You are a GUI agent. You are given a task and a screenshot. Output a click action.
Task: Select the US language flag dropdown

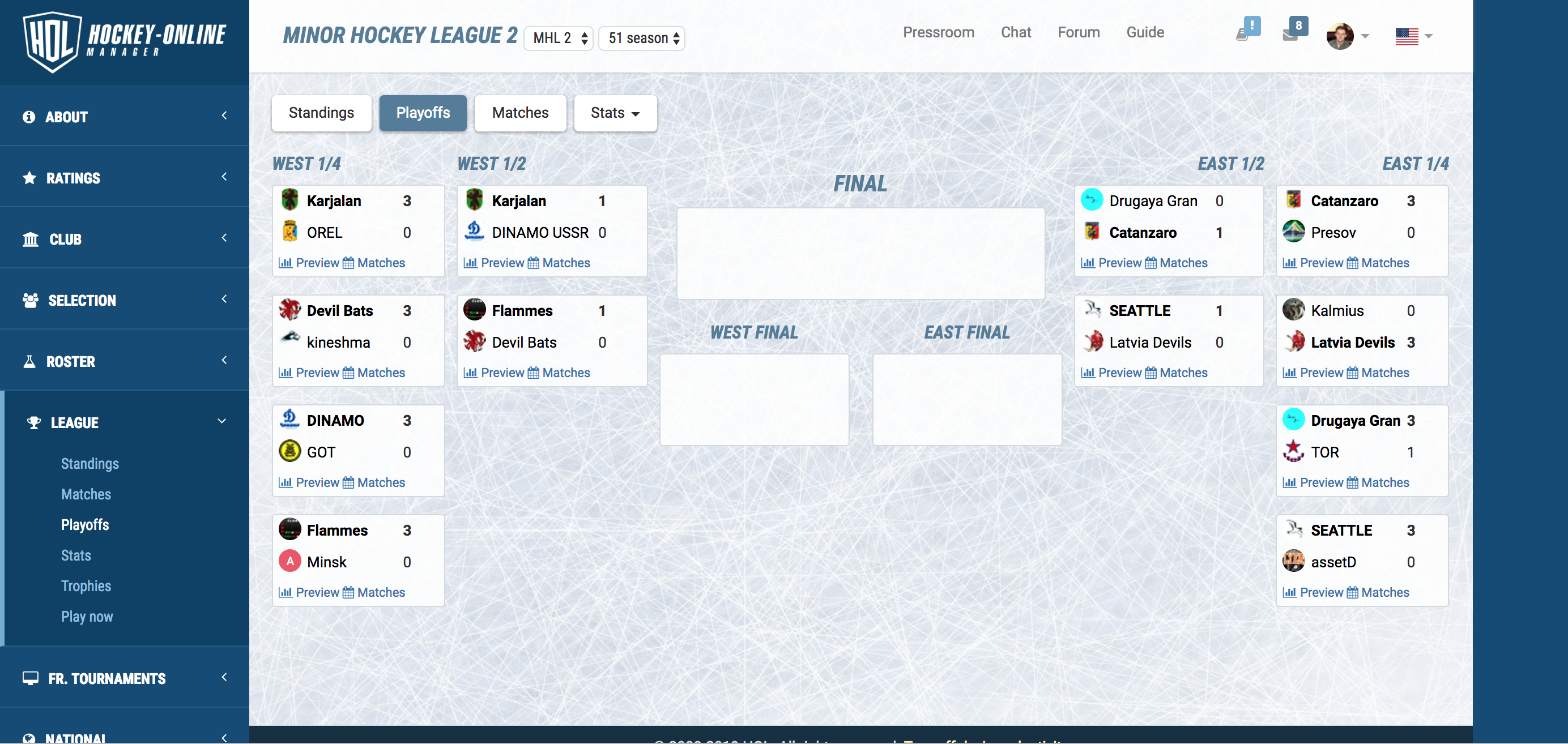point(1415,36)
